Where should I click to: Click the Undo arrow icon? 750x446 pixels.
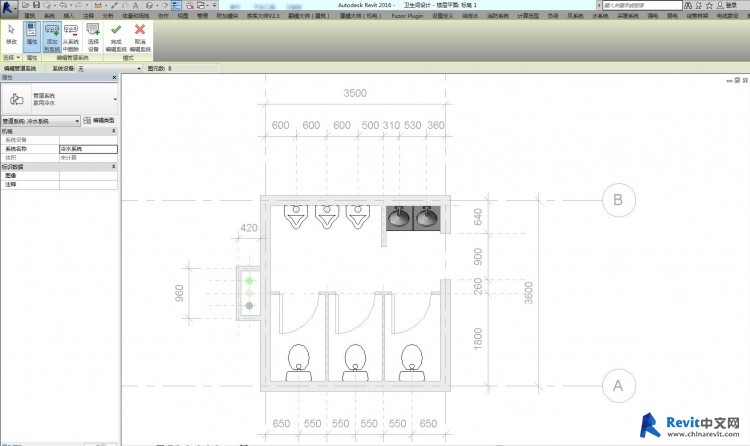point(63,5)
